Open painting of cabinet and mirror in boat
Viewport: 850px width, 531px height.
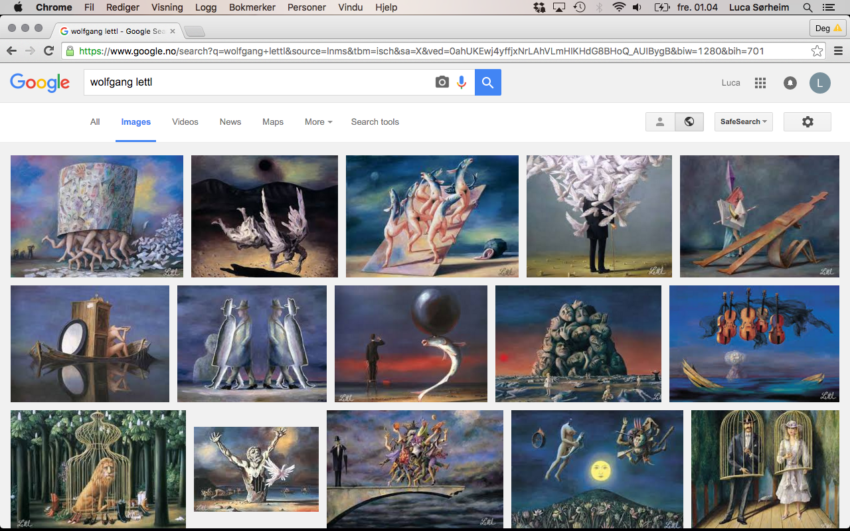tap(90, 344)
